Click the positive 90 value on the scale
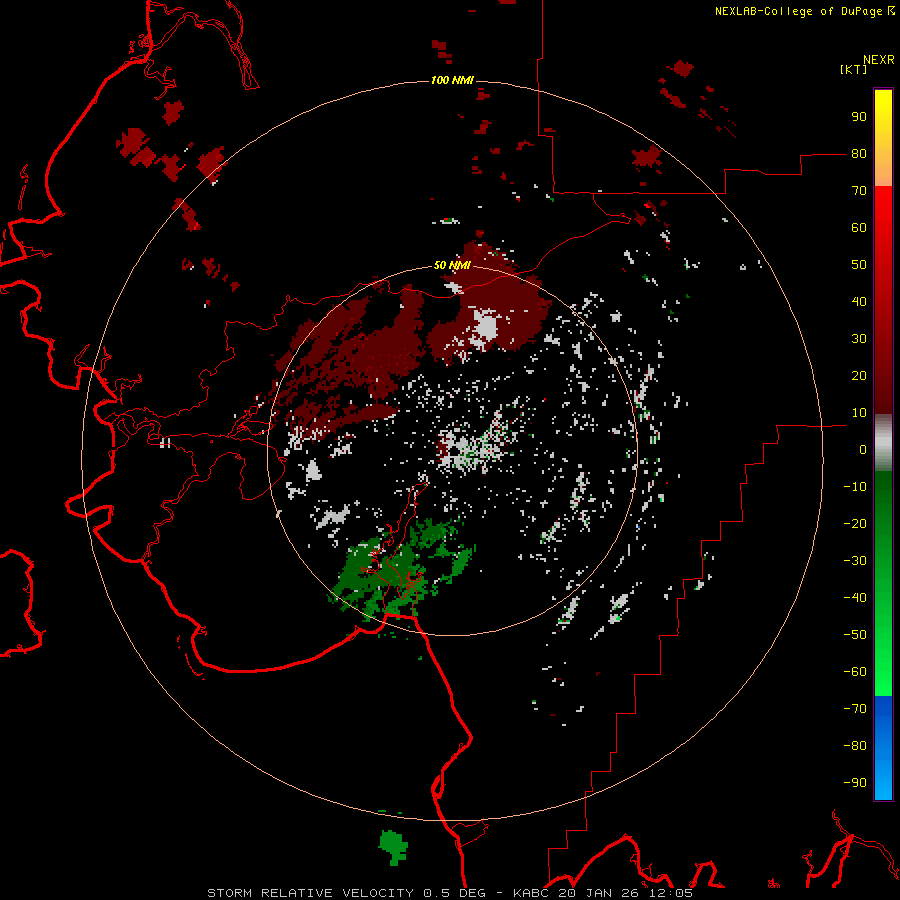The width and height of the screenshot is (900, 900). click(x=859, y=117)
